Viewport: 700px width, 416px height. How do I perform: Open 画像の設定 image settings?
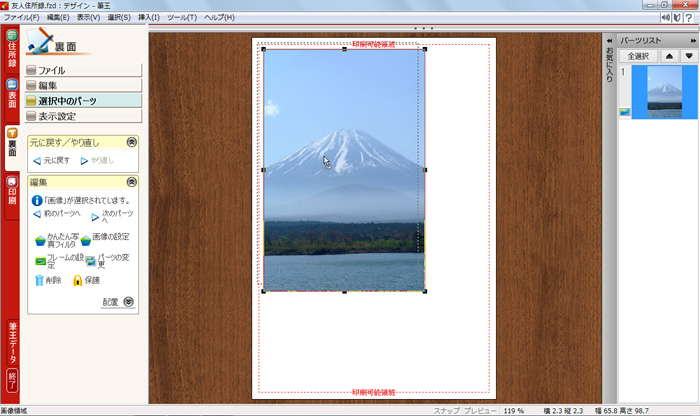86,240
